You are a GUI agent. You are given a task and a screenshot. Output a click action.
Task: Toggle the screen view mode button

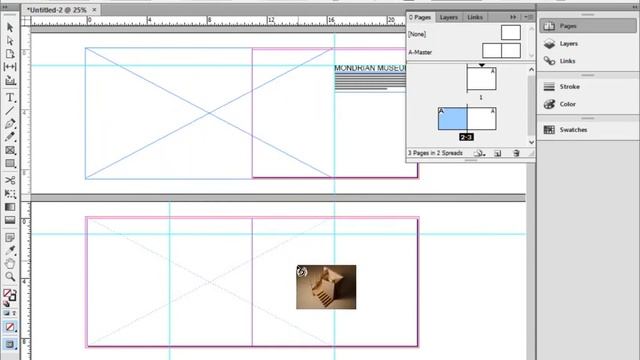click(x=10, y=344)
